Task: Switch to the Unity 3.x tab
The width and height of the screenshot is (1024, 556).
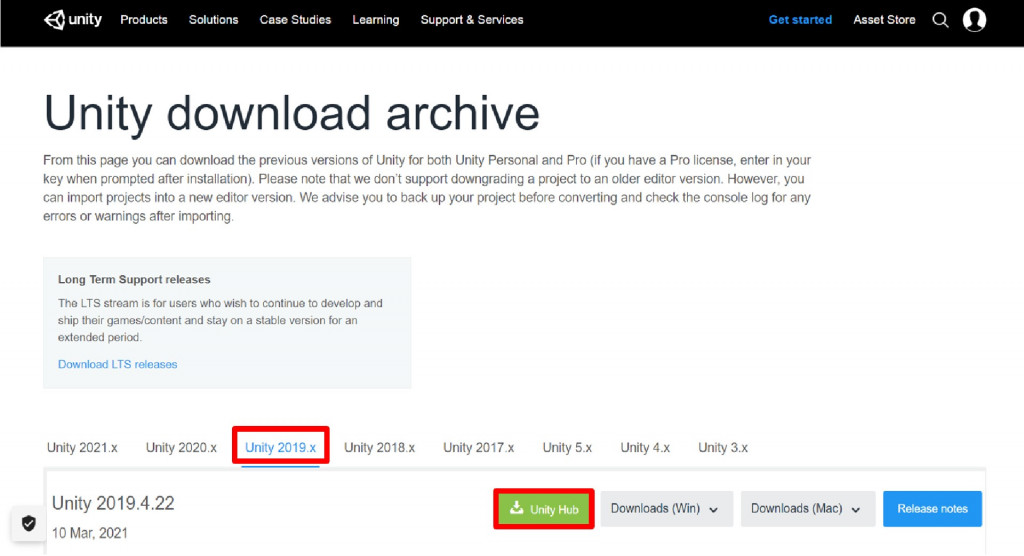Action: [x=723, y=448]
